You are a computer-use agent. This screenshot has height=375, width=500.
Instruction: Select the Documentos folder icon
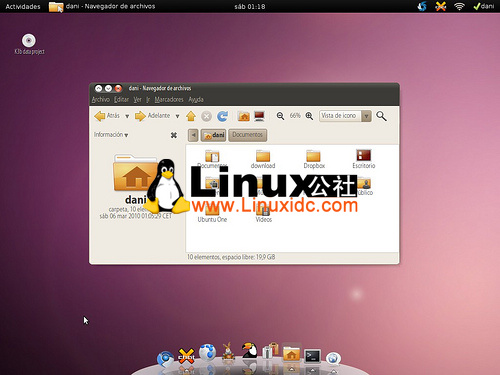pyautogui.click(x=212, y=157)
